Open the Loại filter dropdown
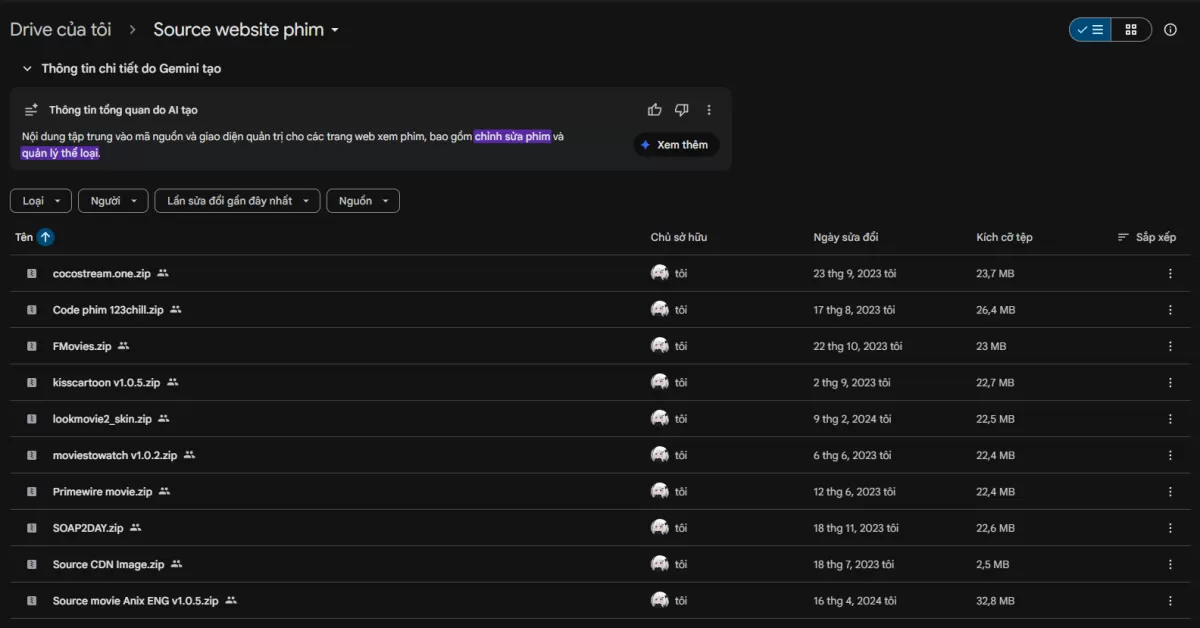Screen dimensions: 1200x628 41,201
